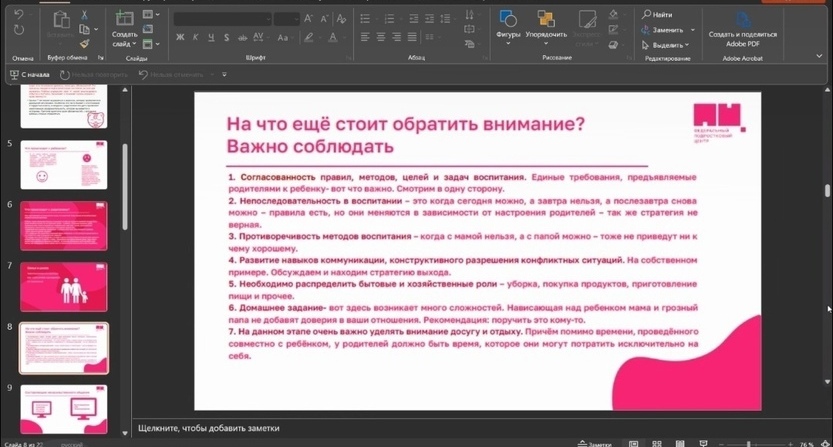
Task: Toggle italic К formatting
Action: tap(196, 37)
